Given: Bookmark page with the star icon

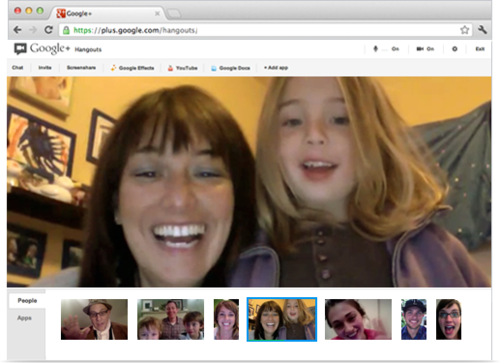Looking at the screenshot, I should (465, 30).
